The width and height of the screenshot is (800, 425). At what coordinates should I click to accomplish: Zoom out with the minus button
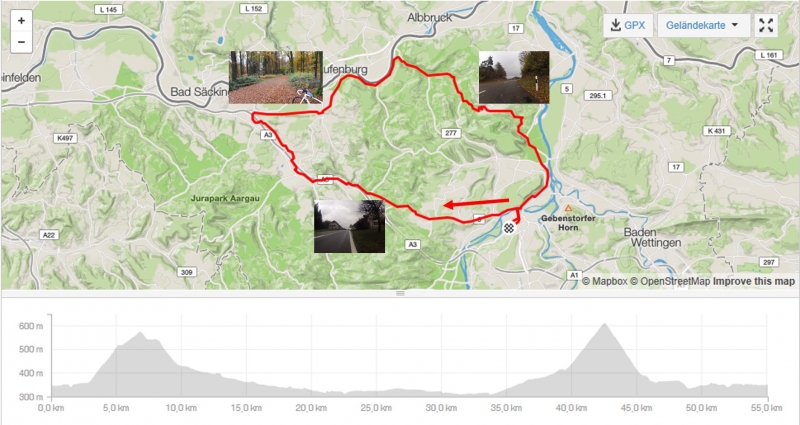21,42
